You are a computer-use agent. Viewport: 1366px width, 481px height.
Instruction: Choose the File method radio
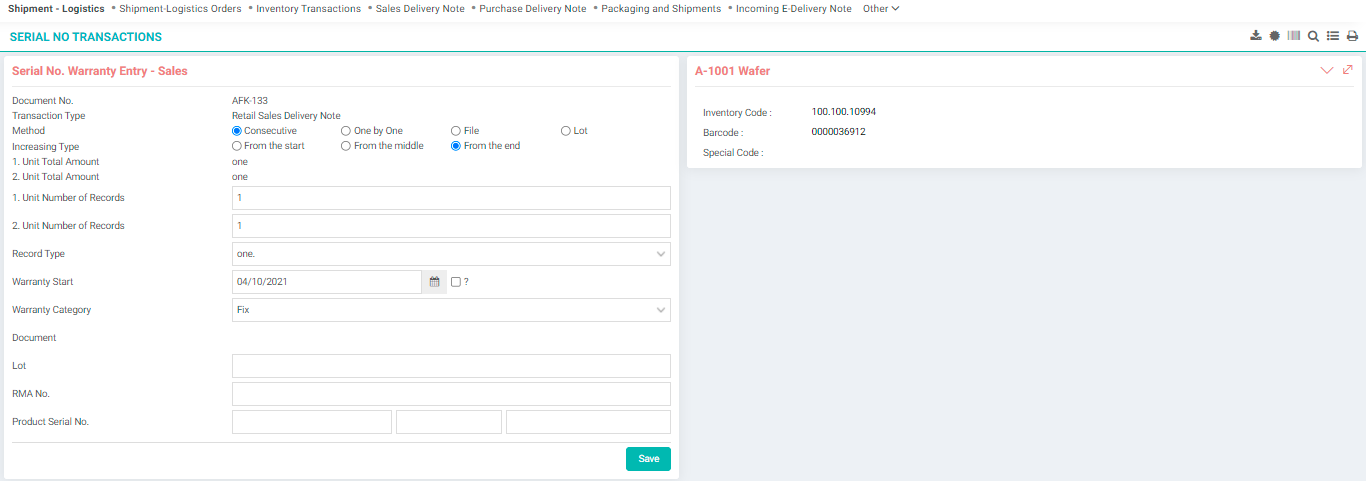(456, 131)
